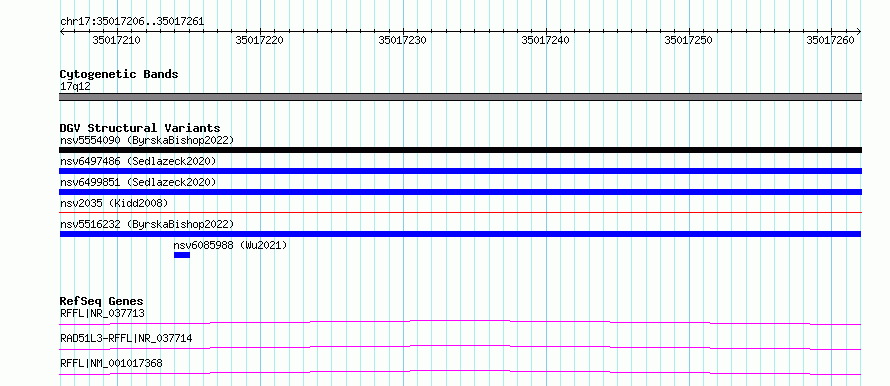Open gene label RAD51L3-RFFL|NR_037714

(x=126, y=338)
